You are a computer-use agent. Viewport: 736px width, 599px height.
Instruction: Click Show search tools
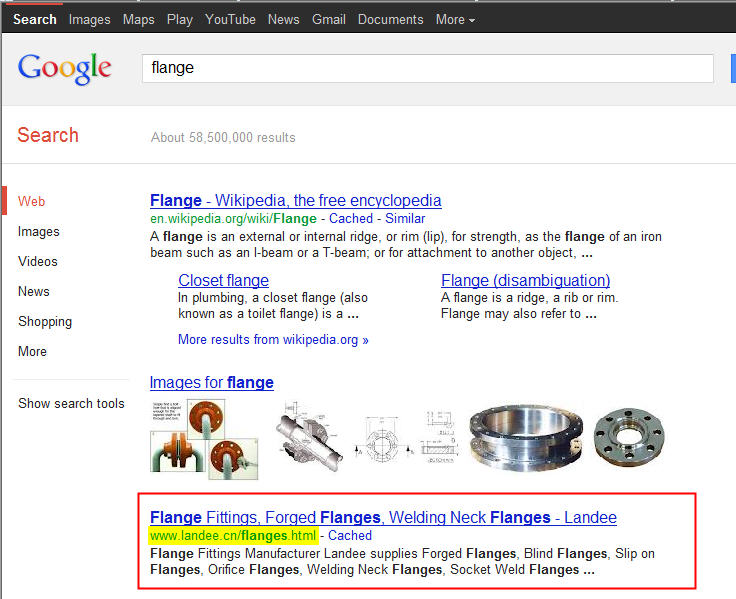(x=71, y=403)
